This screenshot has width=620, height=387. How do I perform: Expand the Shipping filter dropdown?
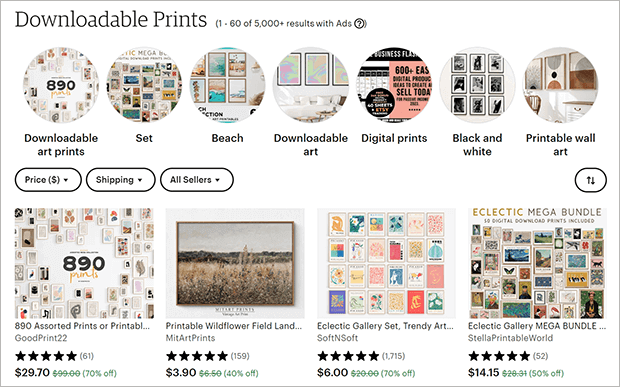(x=121, y=180)
